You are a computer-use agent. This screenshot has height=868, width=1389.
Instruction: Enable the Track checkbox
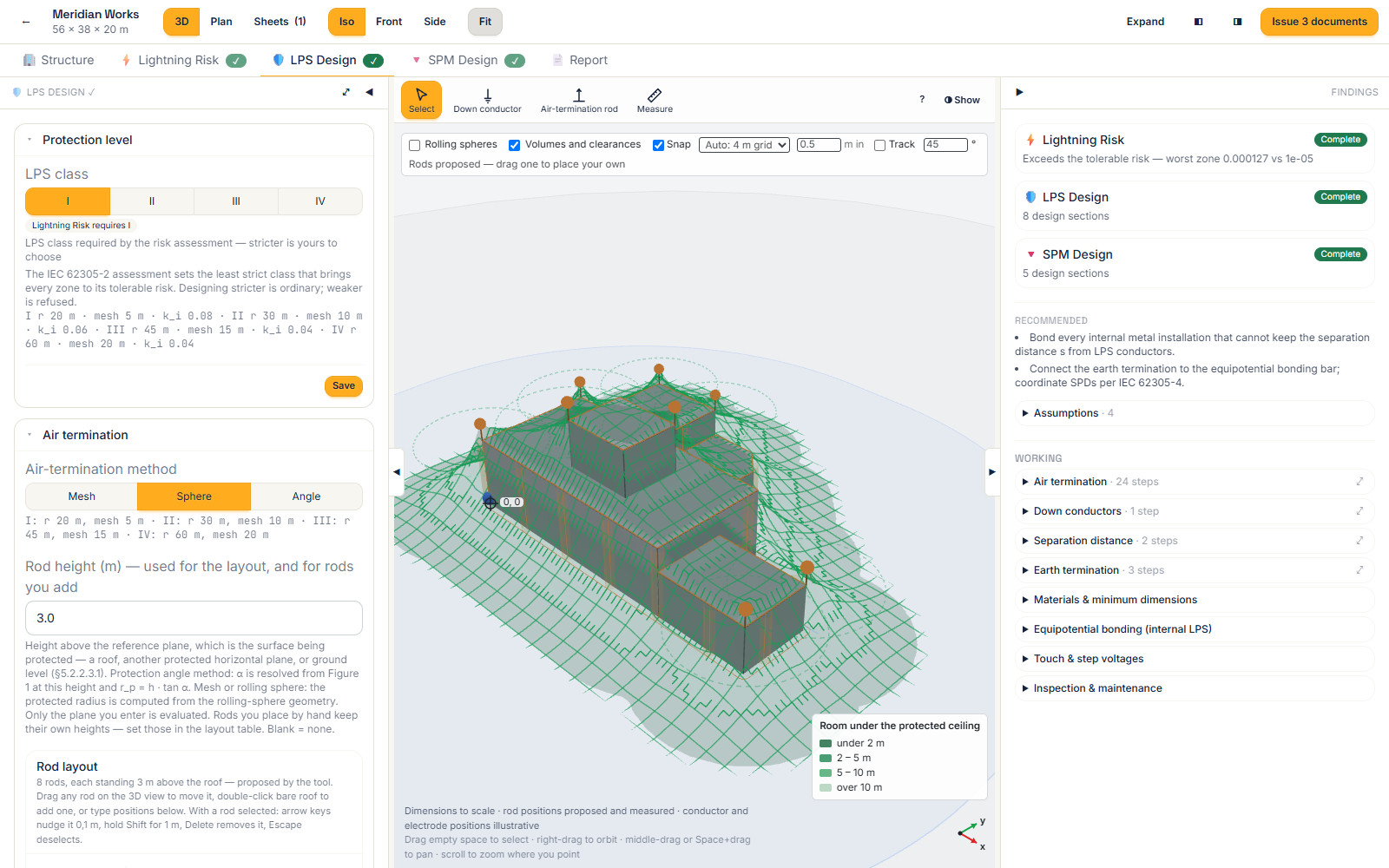[x=879, y=145]
